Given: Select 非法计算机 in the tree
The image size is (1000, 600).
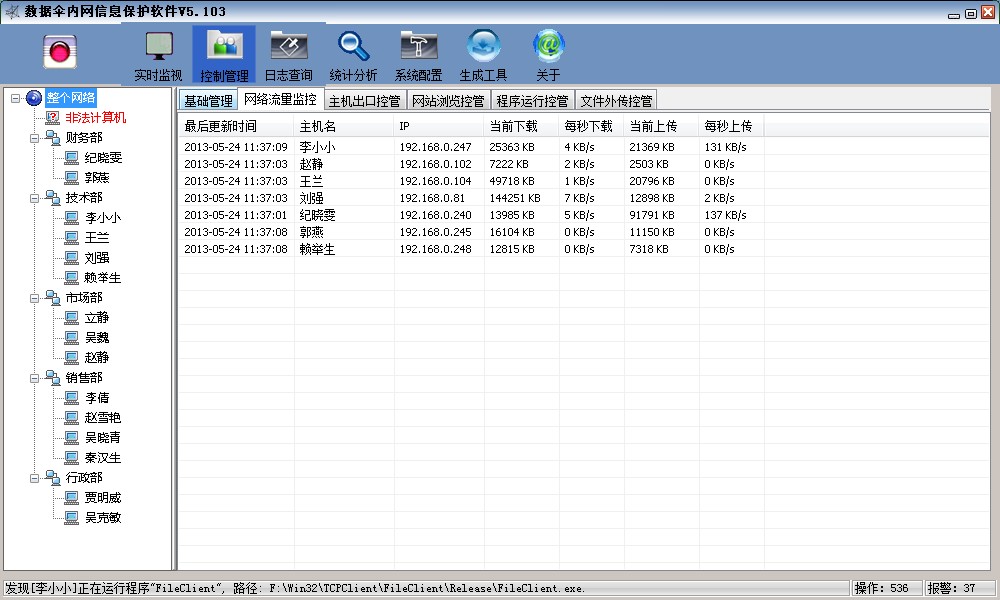Looking at the screenshot, I should [x=96, y=118].
